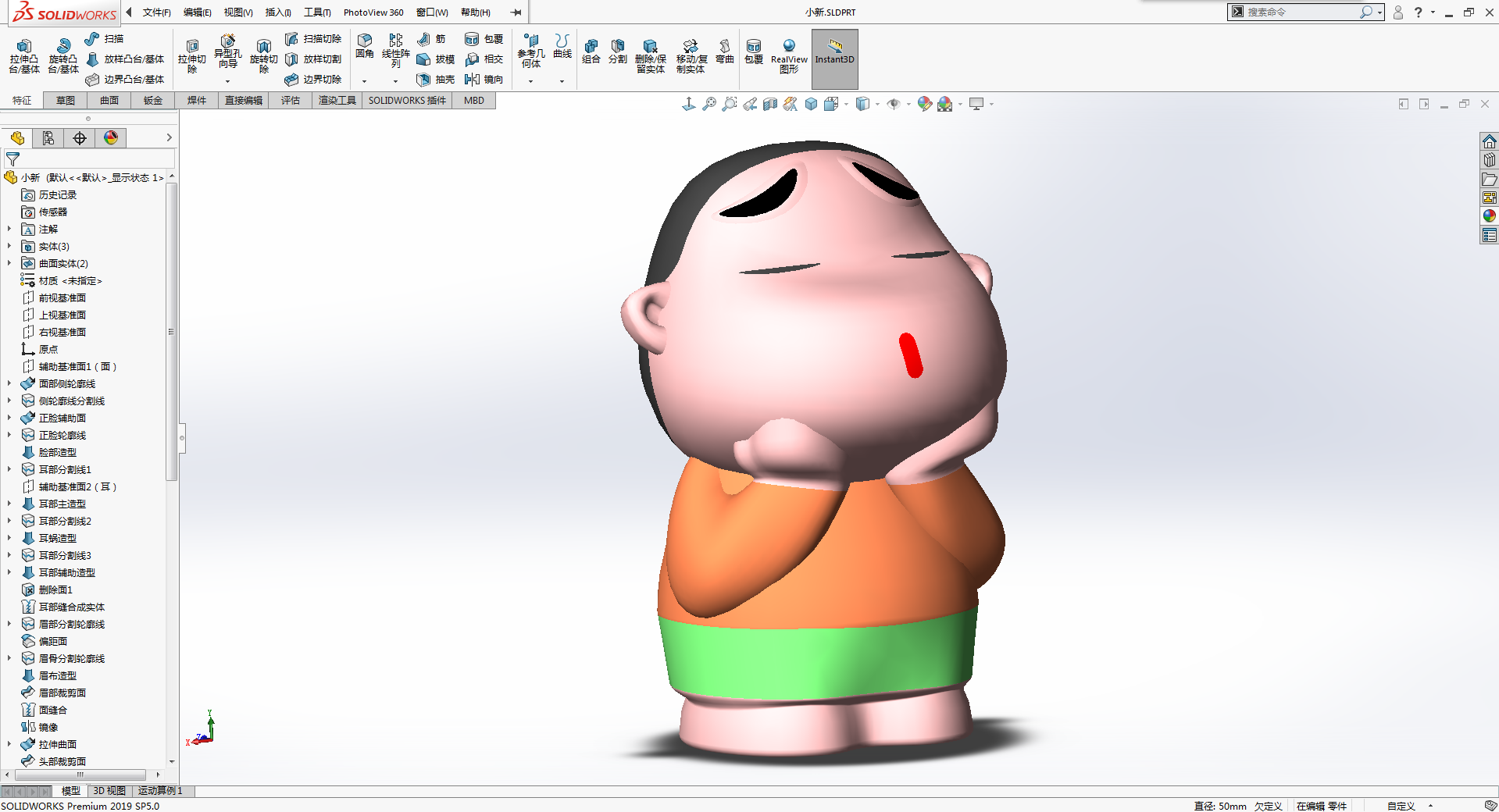Expand the 面部侧轮廓线 feature node
This screenshot has height=812, width=1499.
9,384
